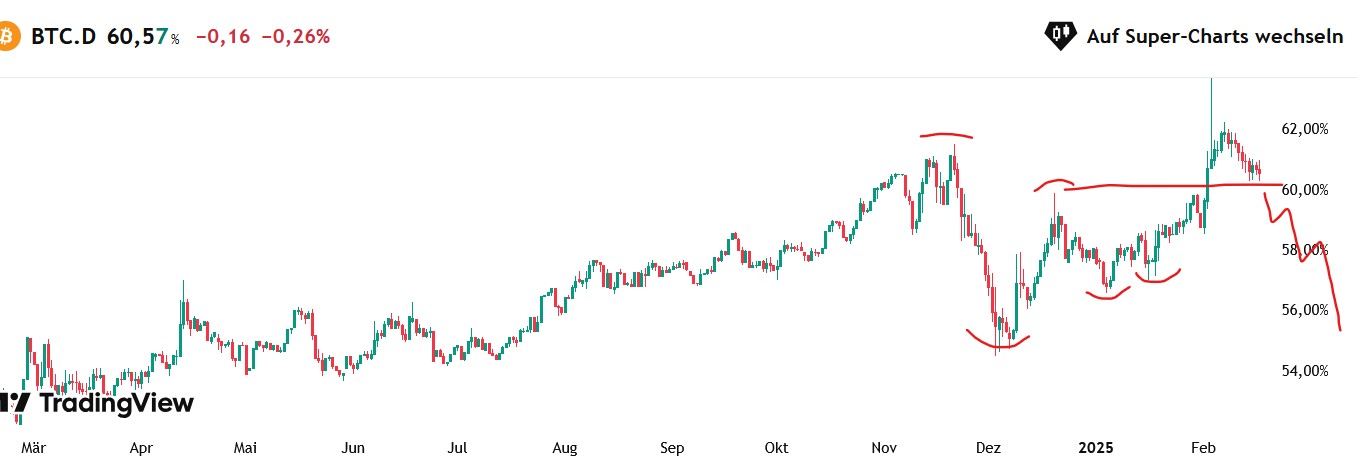Click the 60,00% price axis label
Image resolution: width=1357 pixels, height=462 pixels.
(1304, 190)
